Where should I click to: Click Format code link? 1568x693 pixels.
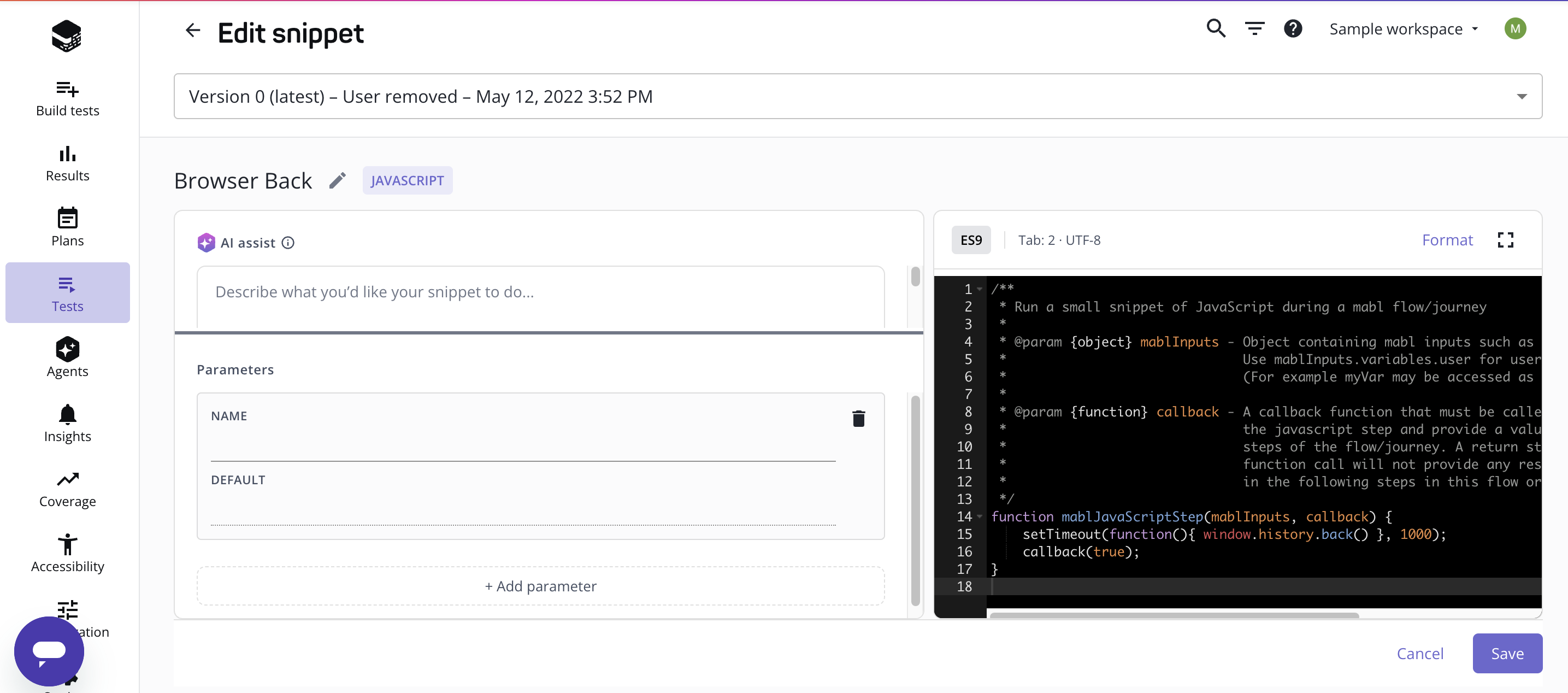pos(1447,240)
